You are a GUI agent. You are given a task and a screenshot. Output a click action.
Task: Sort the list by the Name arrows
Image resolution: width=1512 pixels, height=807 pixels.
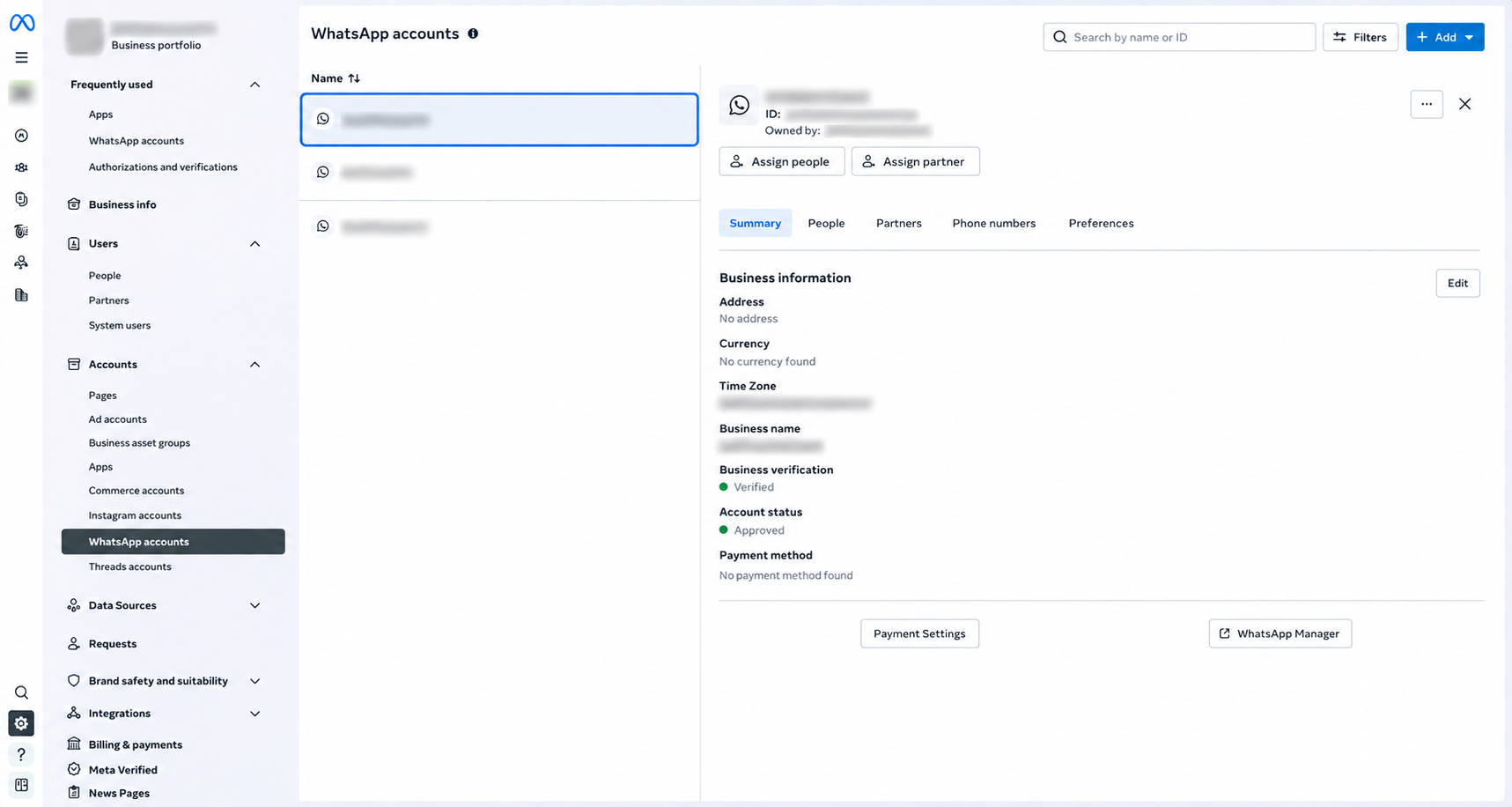tap(354, 78)
